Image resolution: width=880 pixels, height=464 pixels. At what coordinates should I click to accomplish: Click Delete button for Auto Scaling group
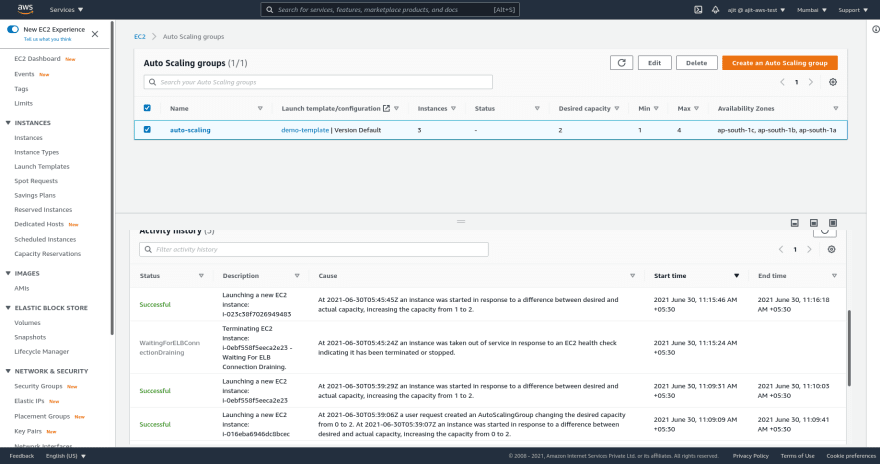[x=696, y=63]
